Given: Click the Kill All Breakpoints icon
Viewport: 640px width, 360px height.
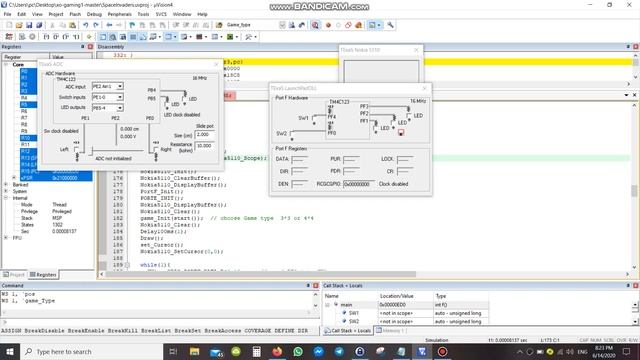Looking at the screenshot, I should 358,25.
